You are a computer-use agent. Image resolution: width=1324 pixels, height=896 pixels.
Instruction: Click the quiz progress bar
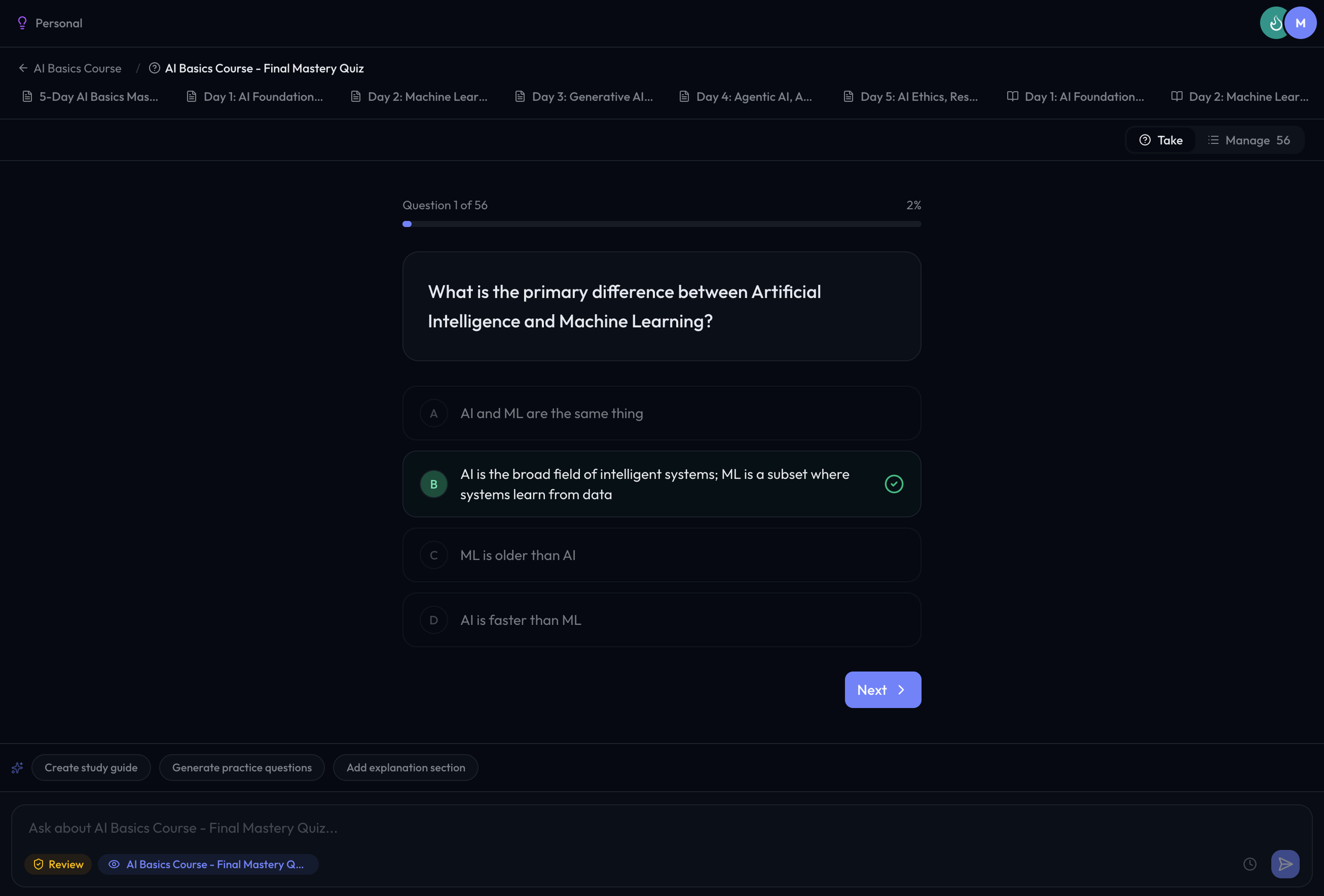click(x=661, y=224)
